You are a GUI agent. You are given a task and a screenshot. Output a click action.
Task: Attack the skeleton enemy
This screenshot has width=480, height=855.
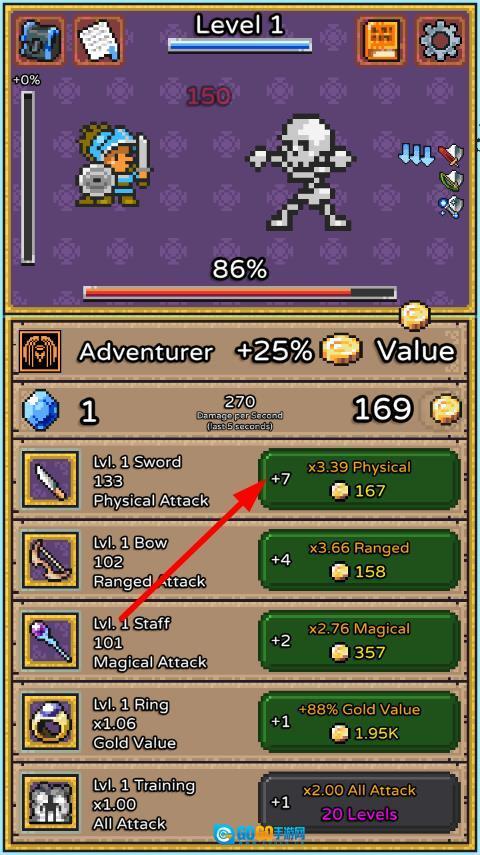coord(302,172)
